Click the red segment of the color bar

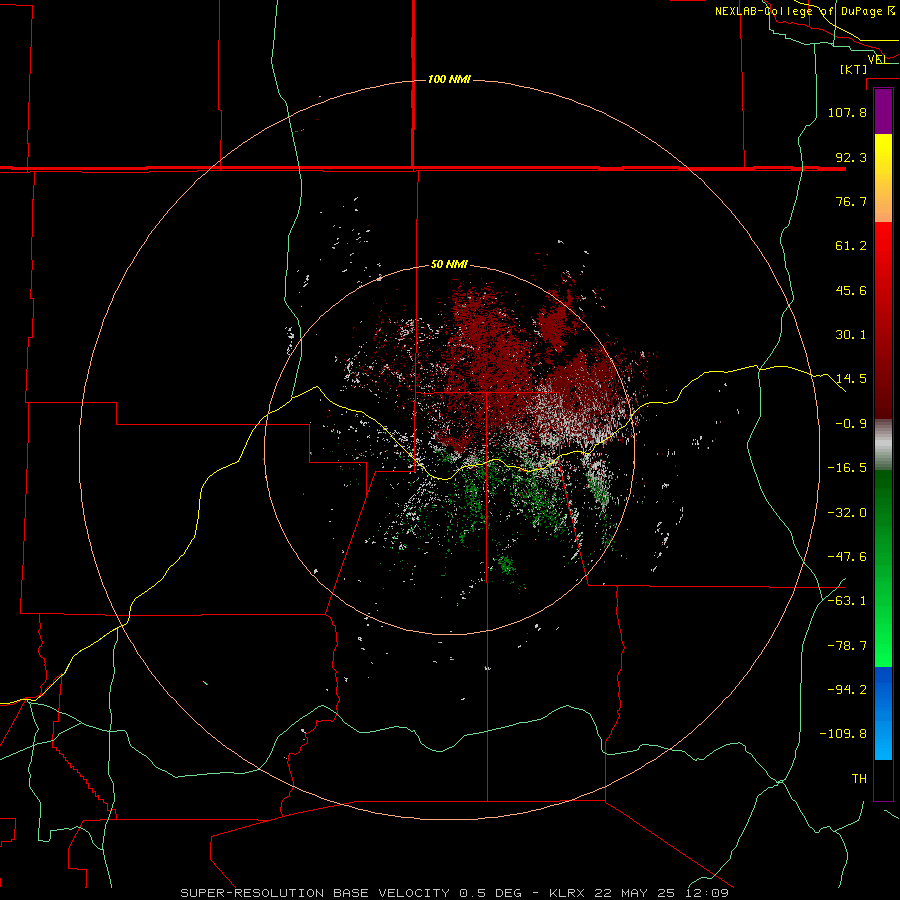(883, 320)
